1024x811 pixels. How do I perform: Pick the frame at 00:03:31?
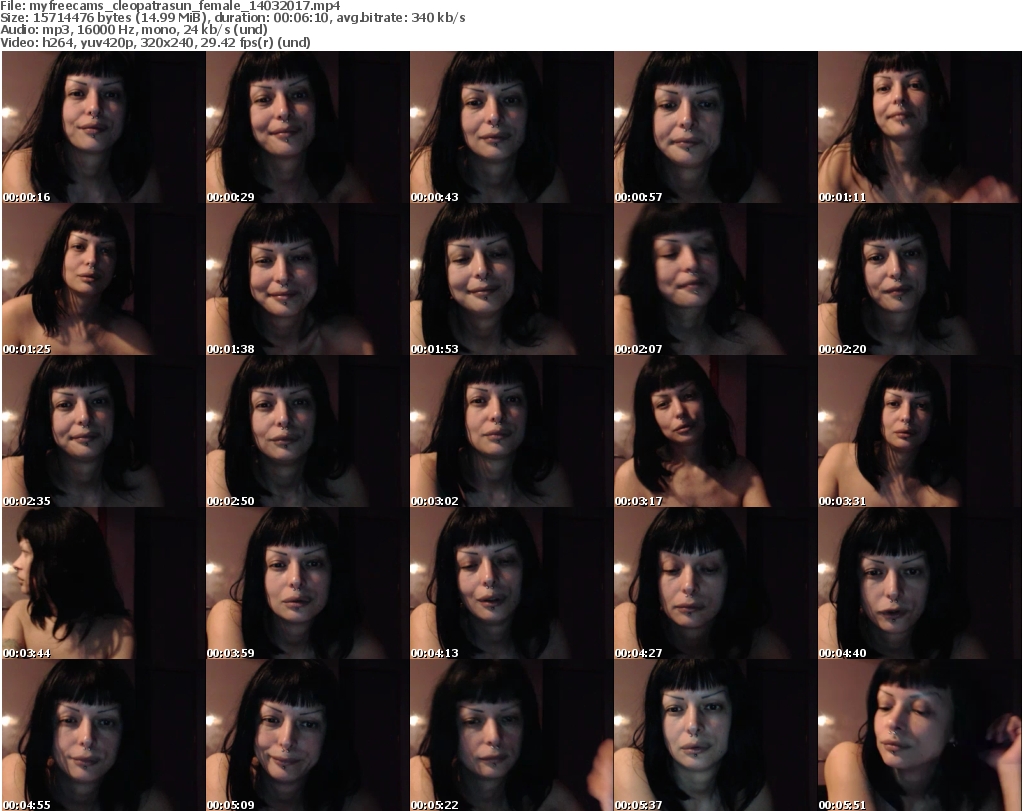[x=920, y=432]
